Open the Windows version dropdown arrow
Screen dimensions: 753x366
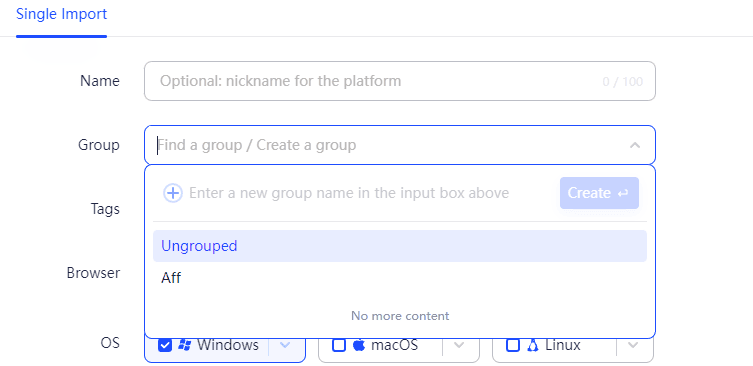pyautogui.click(x=285, y=345)
